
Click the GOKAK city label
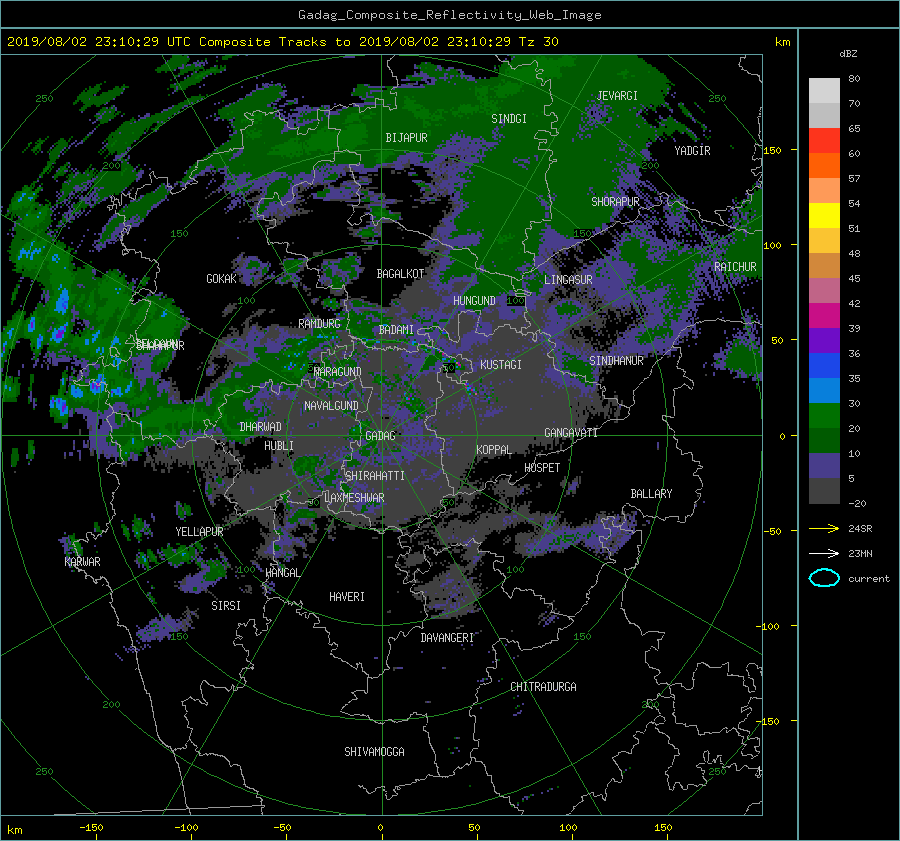(x=221, y=279)
